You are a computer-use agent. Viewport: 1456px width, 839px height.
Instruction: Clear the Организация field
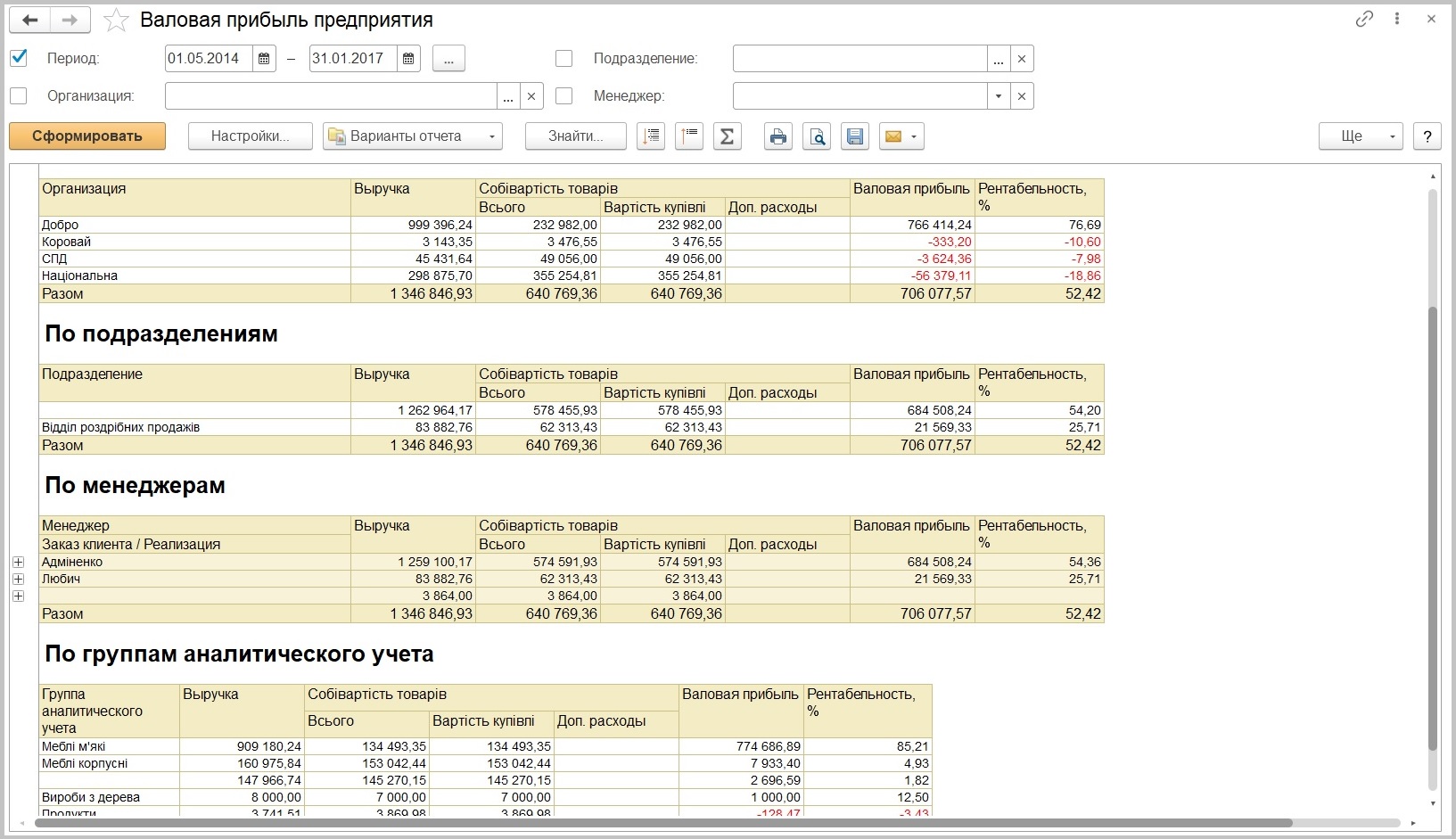pos(531,96)
